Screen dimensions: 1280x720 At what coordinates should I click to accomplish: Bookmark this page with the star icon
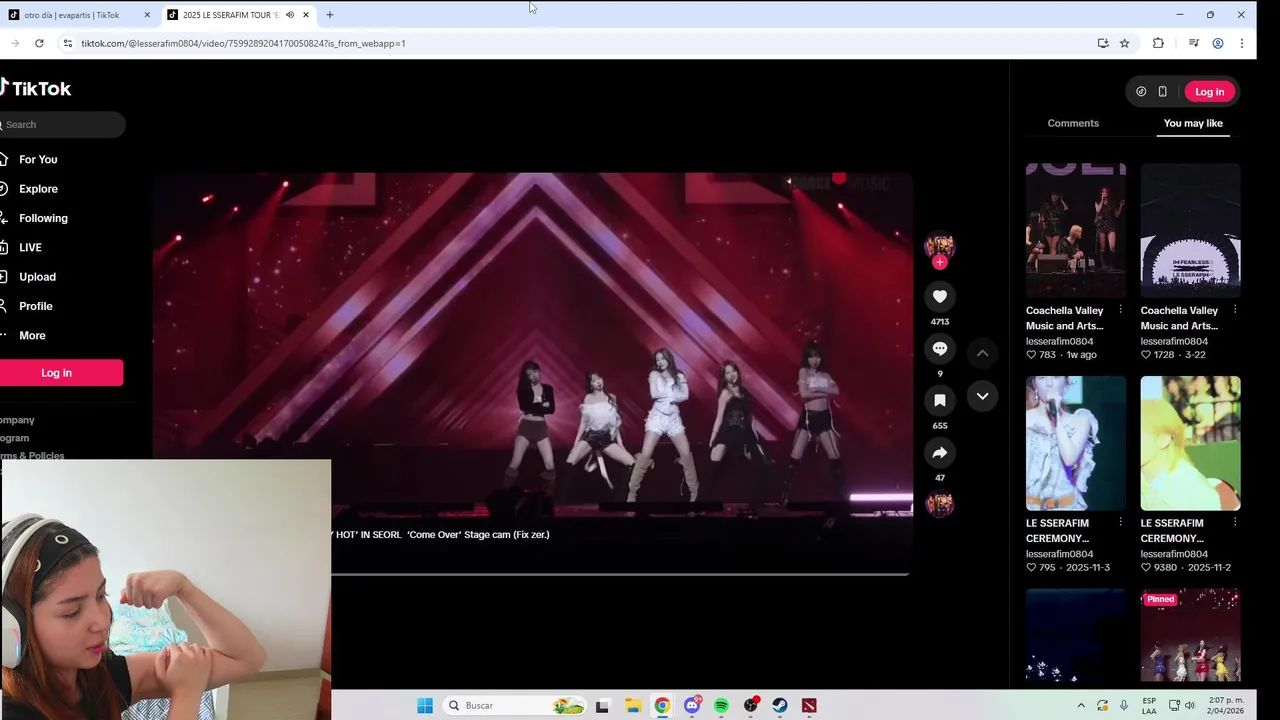1124,43
